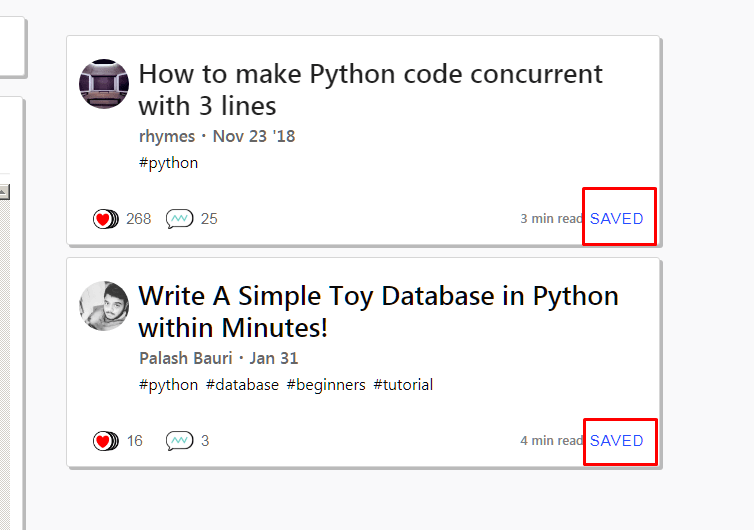The width and height of the screenshot is (754, 530).
Task: Click the scrollbar up arrow at left edge
Action: click(x=4, y=192)
